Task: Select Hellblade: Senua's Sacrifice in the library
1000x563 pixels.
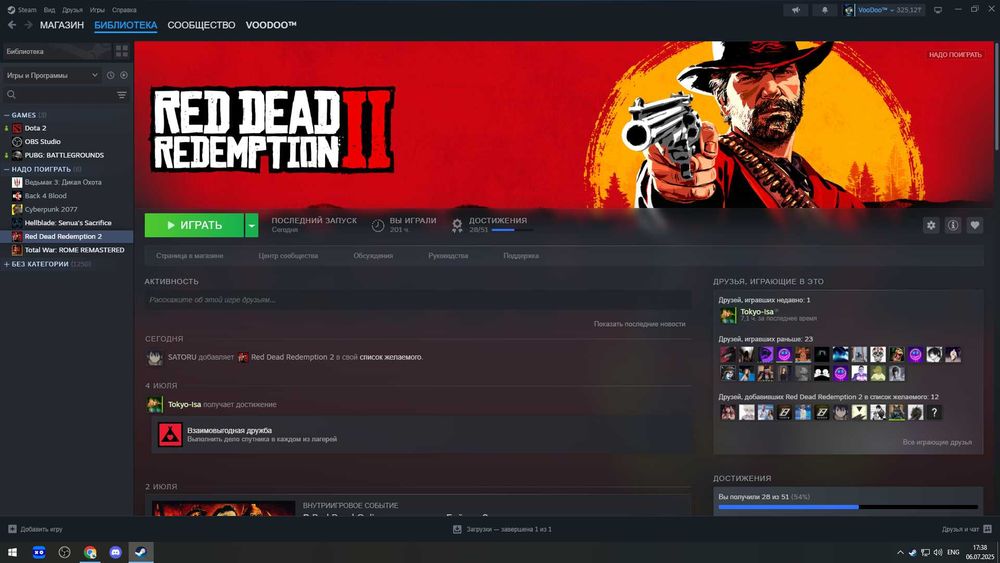Action: pyautogui.click(x=68, y=223)
